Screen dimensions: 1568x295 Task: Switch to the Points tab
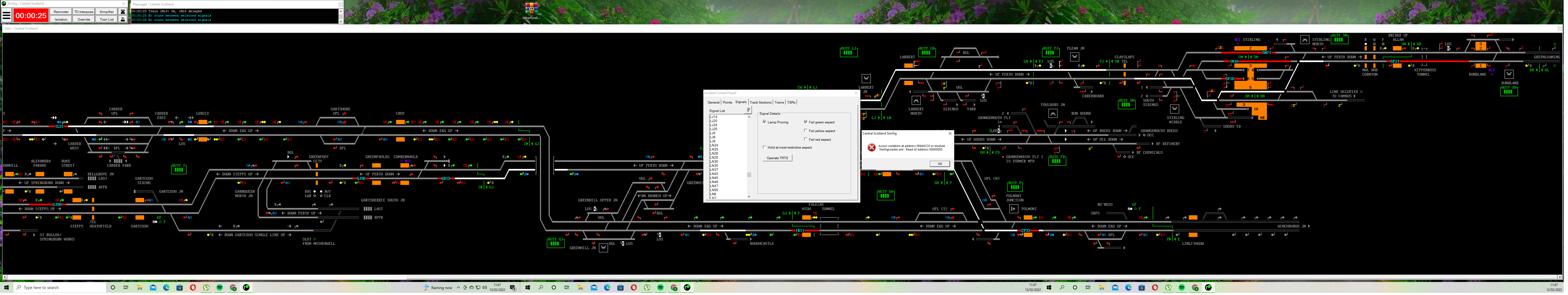(727, 102)
